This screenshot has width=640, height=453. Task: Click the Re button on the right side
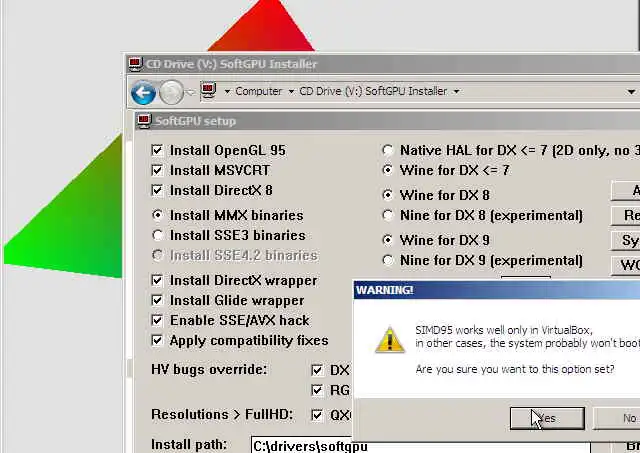tap(625, 215)
